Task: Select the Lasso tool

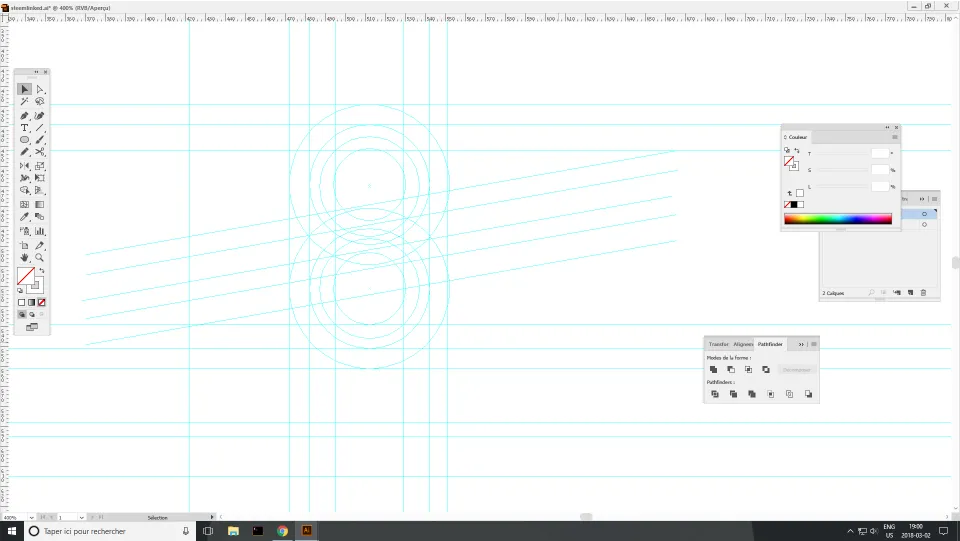Action: click(x=40, y=102)
